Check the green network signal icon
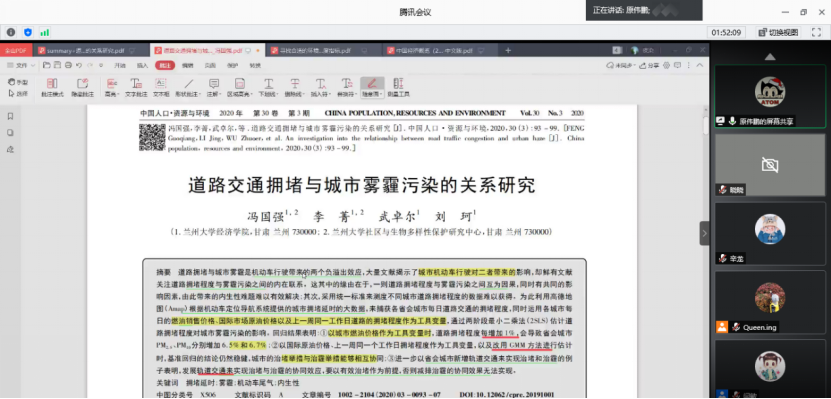Viewport: 831px width, 399px height. tap(45, 32)
